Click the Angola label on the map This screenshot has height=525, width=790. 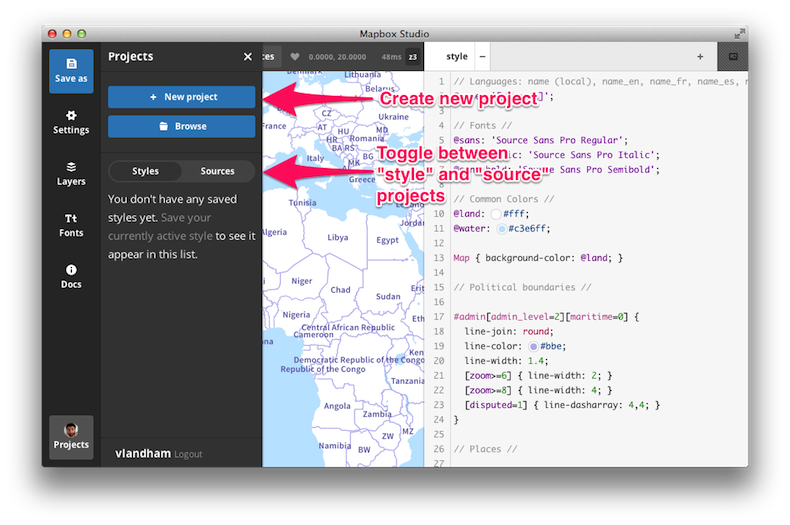click(337, 406)
